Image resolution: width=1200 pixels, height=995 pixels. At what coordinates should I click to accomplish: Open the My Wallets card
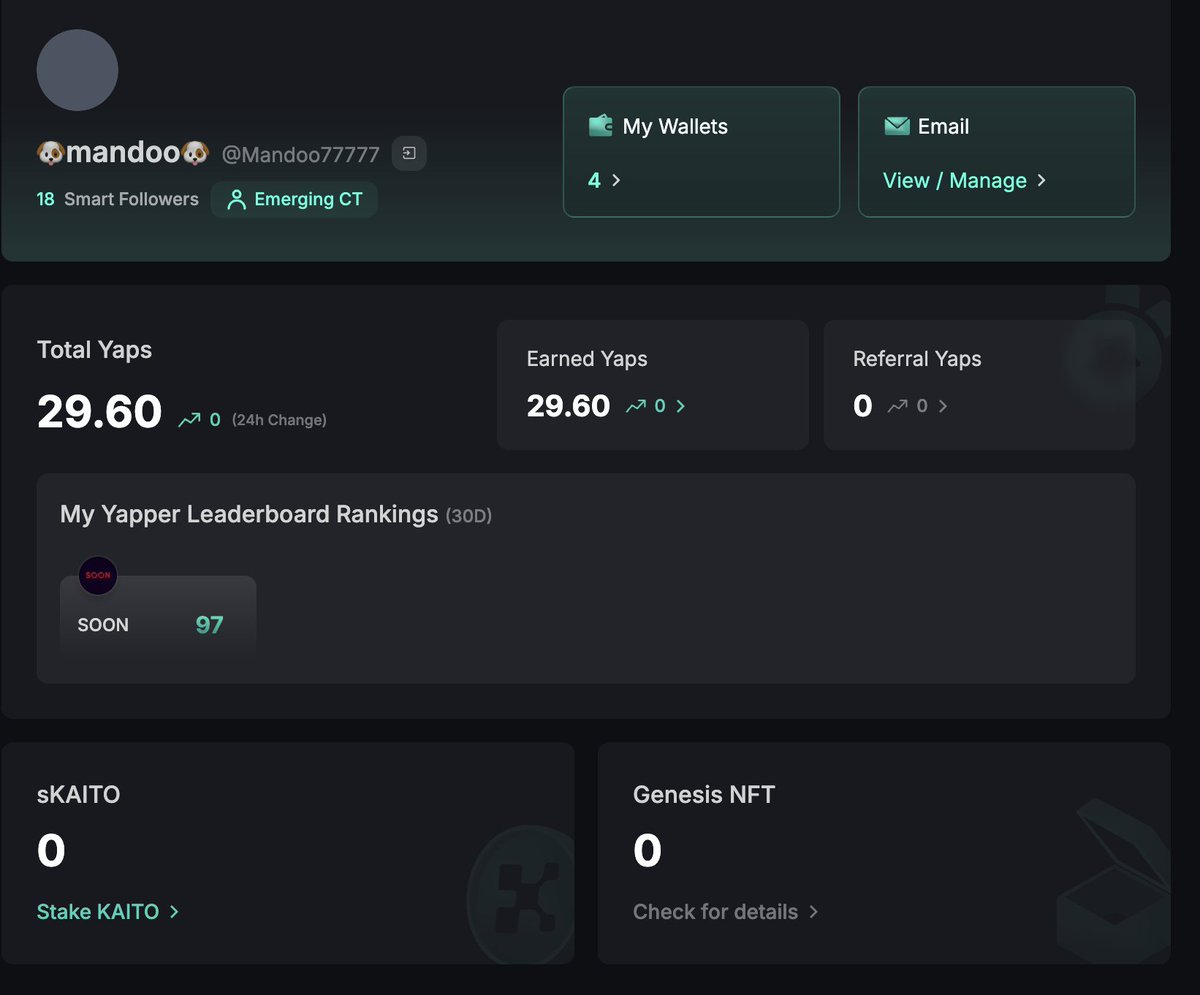(x=701, y=152)
